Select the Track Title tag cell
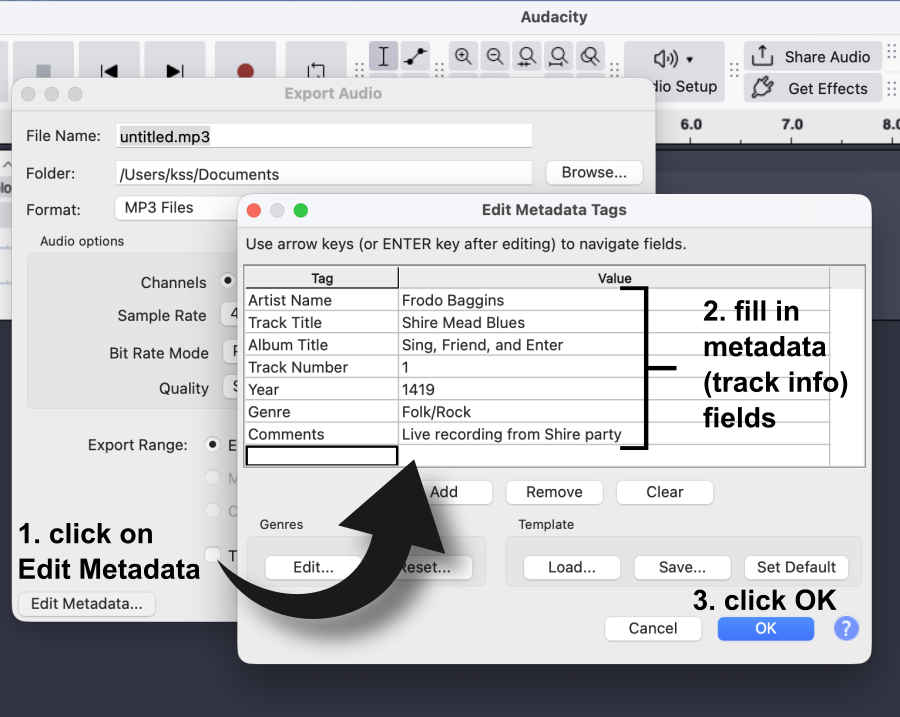This screenshot has height=717, width=900. 322,323
